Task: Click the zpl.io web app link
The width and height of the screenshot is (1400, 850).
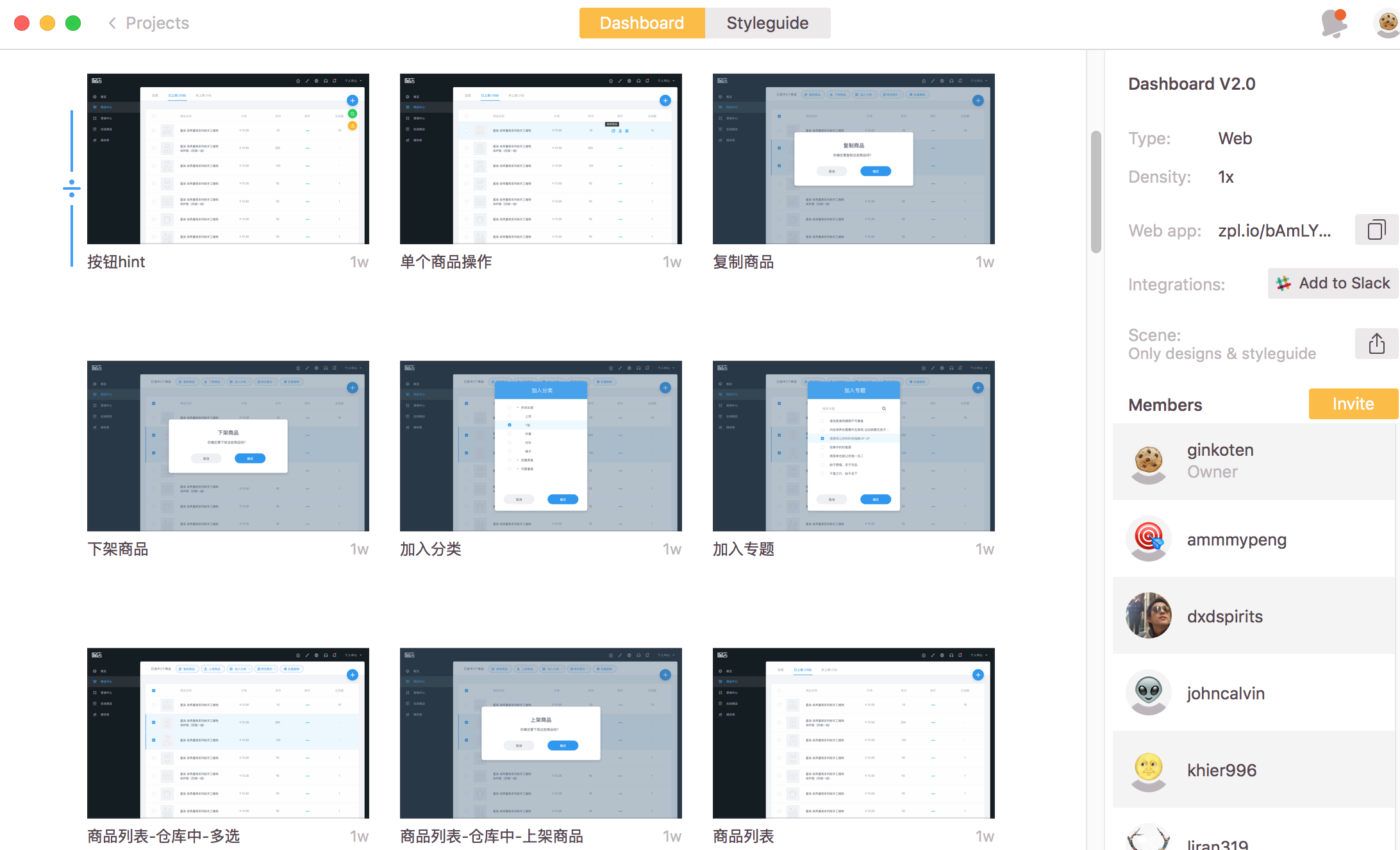Action: [x=1274, y=231]
